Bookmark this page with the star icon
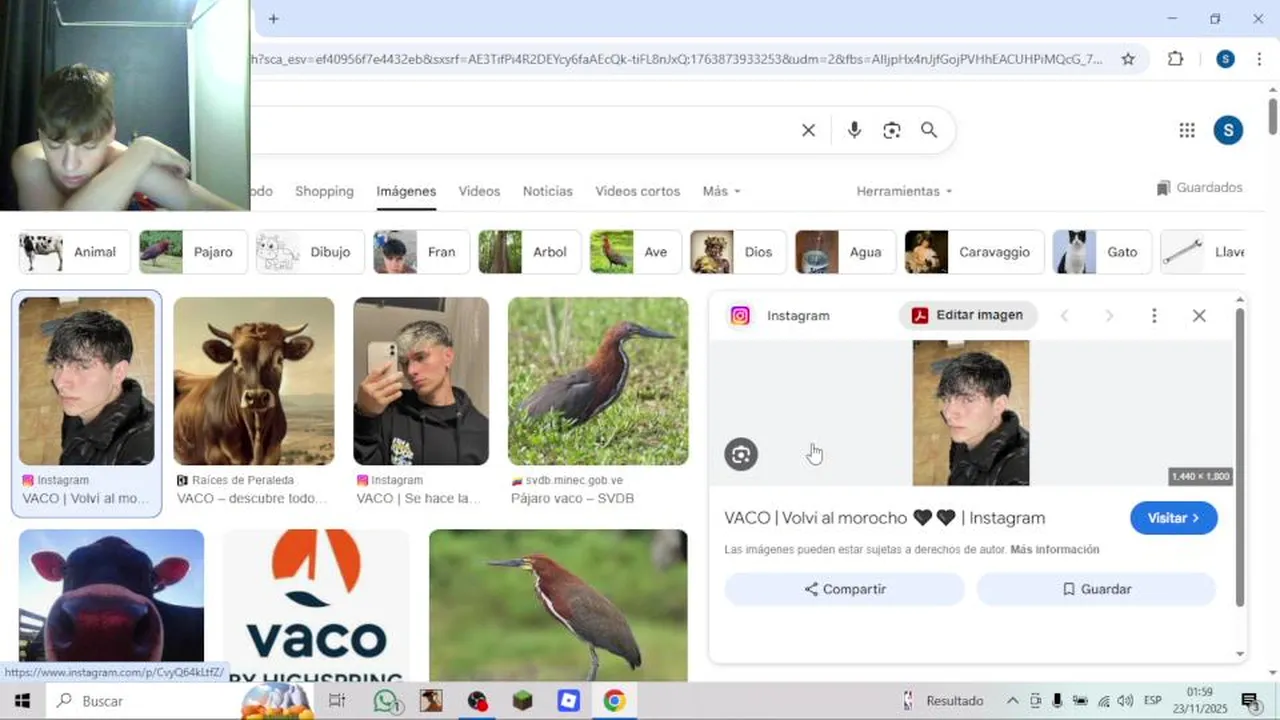The image size is (1280, 720). tap(1128, 59)
